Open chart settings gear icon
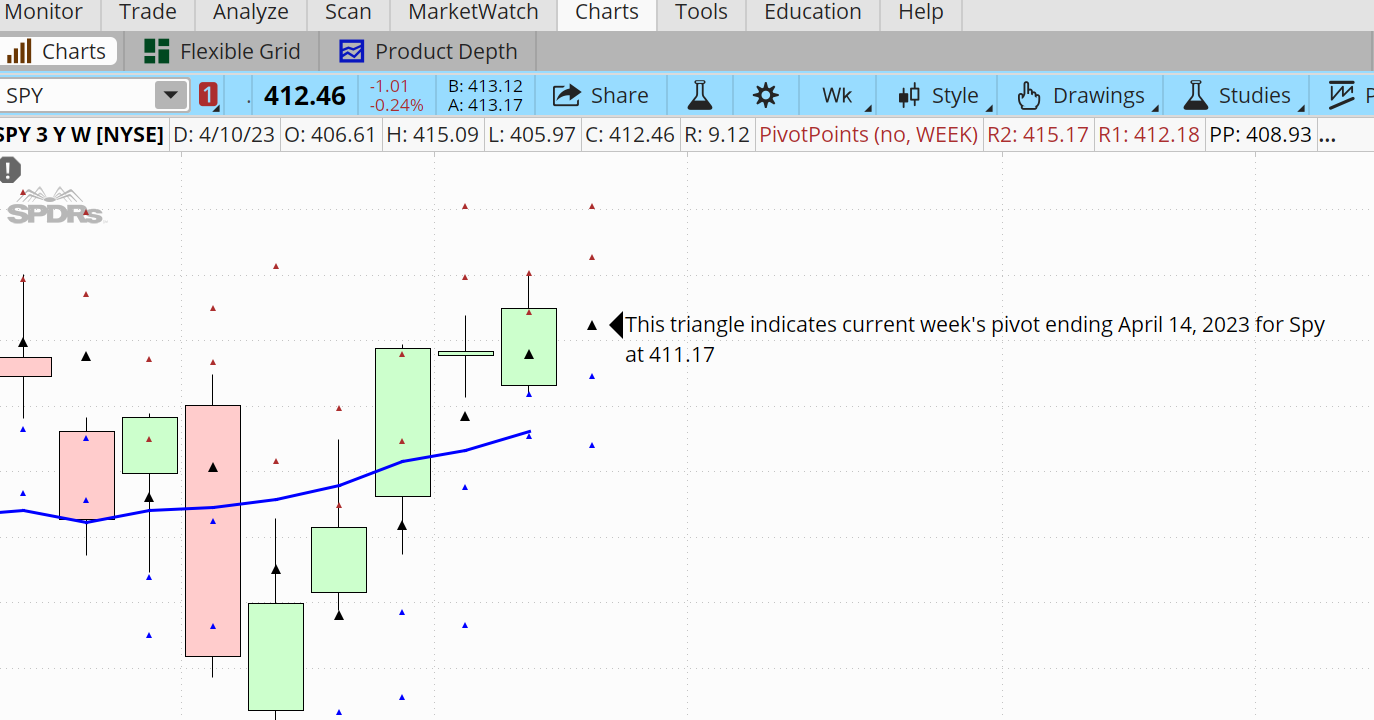 766,95
